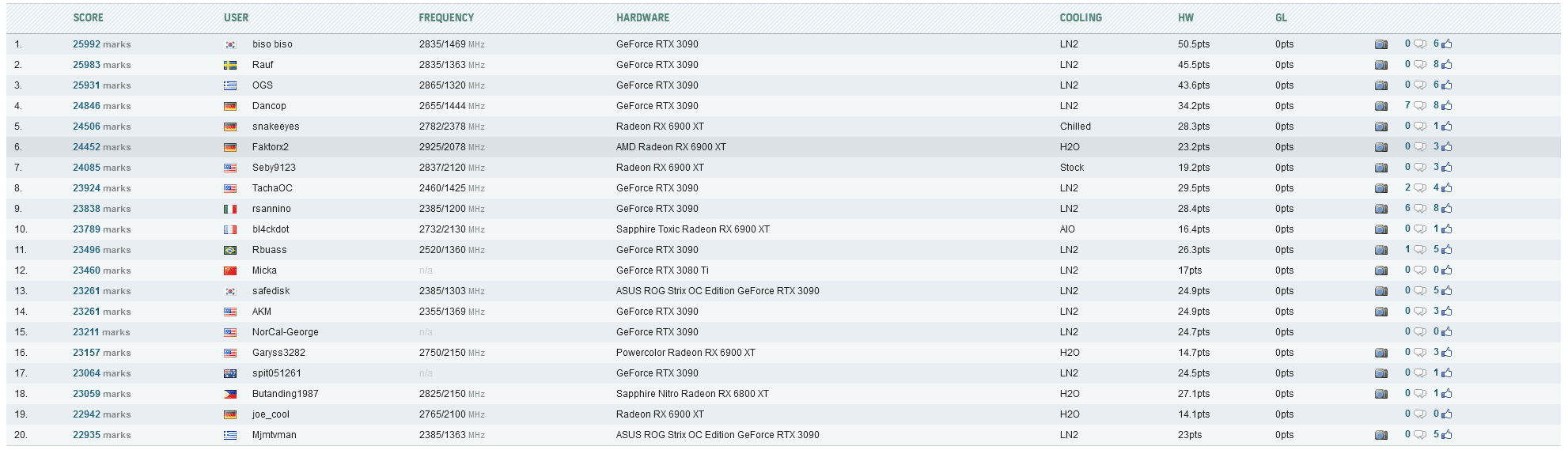Viewport: 1568px width, 450px height.
Task: Click the camera icon in snakeeyes' row
Action: (1381, 127)
